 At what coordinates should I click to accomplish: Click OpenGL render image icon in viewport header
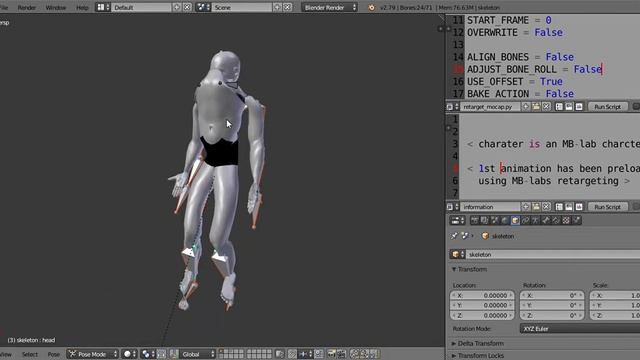point(331,353)
